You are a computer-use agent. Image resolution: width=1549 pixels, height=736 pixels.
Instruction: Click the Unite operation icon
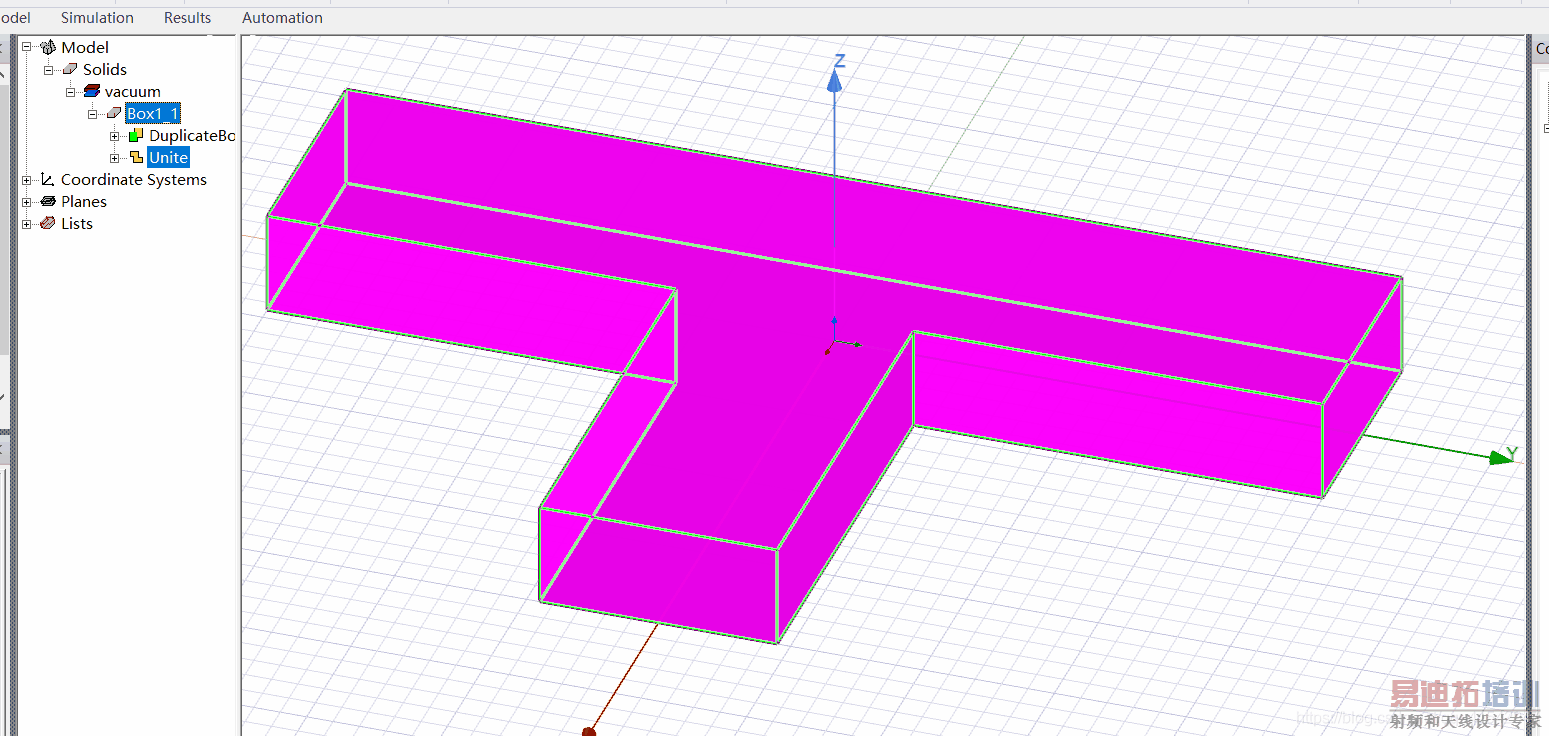coord(136,157)
